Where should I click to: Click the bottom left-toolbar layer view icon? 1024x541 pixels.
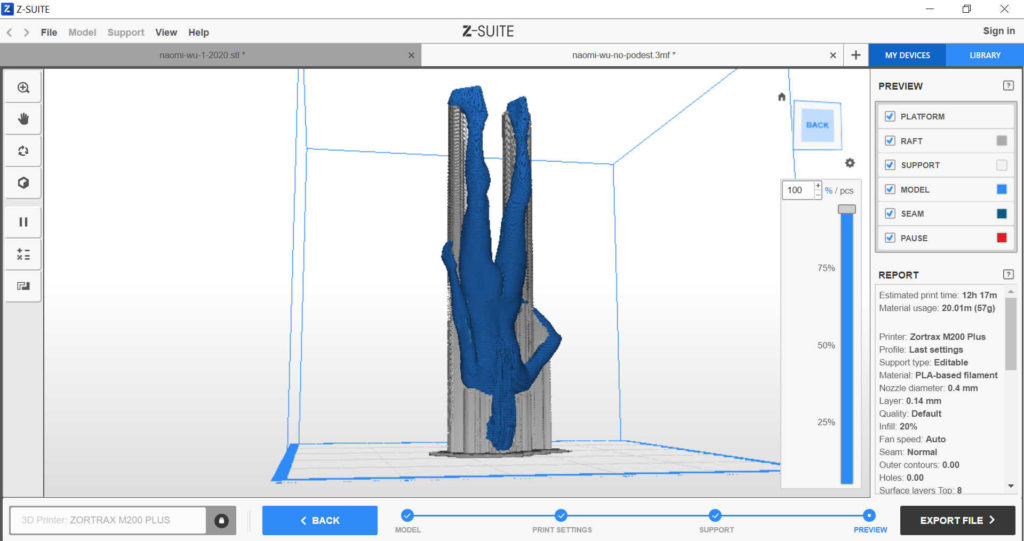click(x=24, y=286)
